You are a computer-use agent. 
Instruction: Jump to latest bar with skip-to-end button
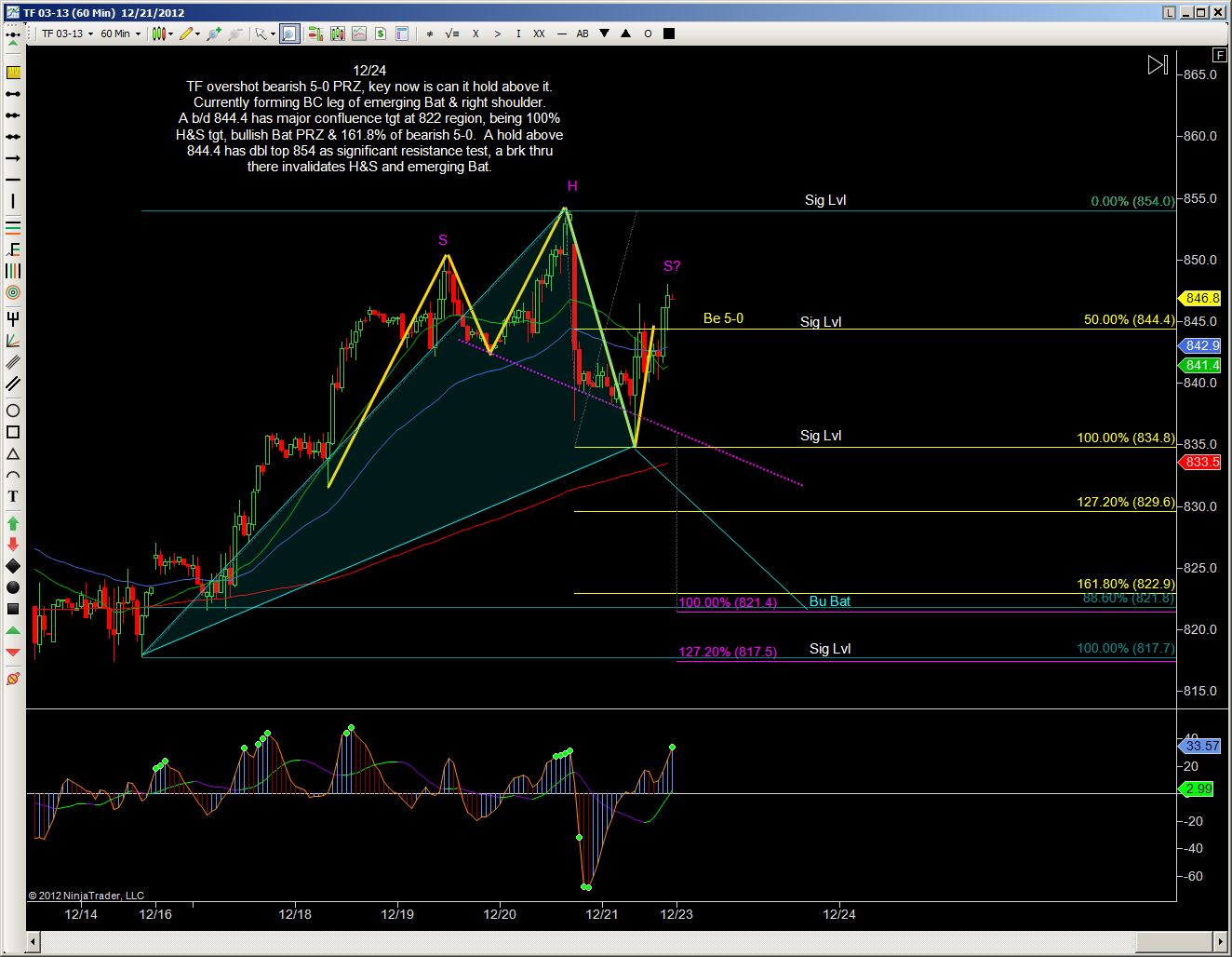pos(1157,64)
